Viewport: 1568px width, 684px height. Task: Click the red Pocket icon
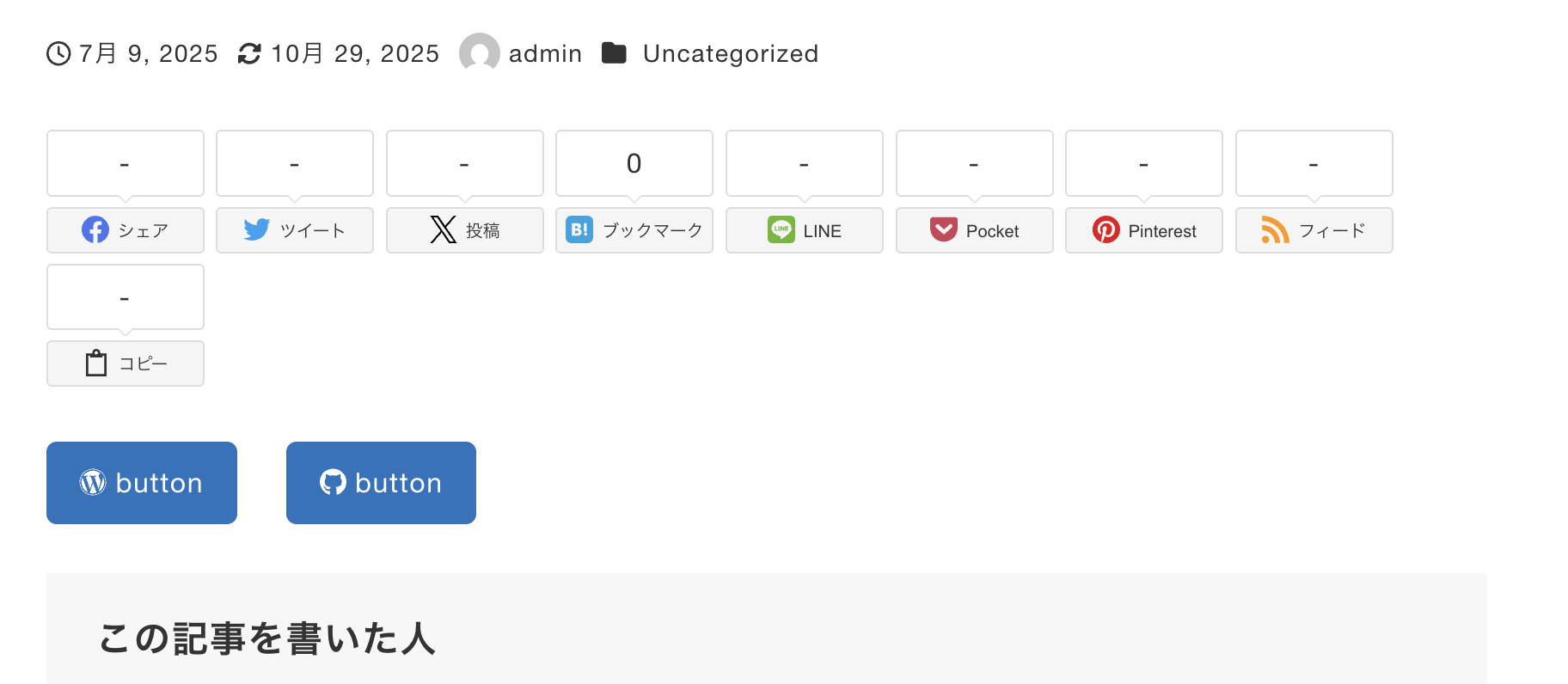(943, 230)
